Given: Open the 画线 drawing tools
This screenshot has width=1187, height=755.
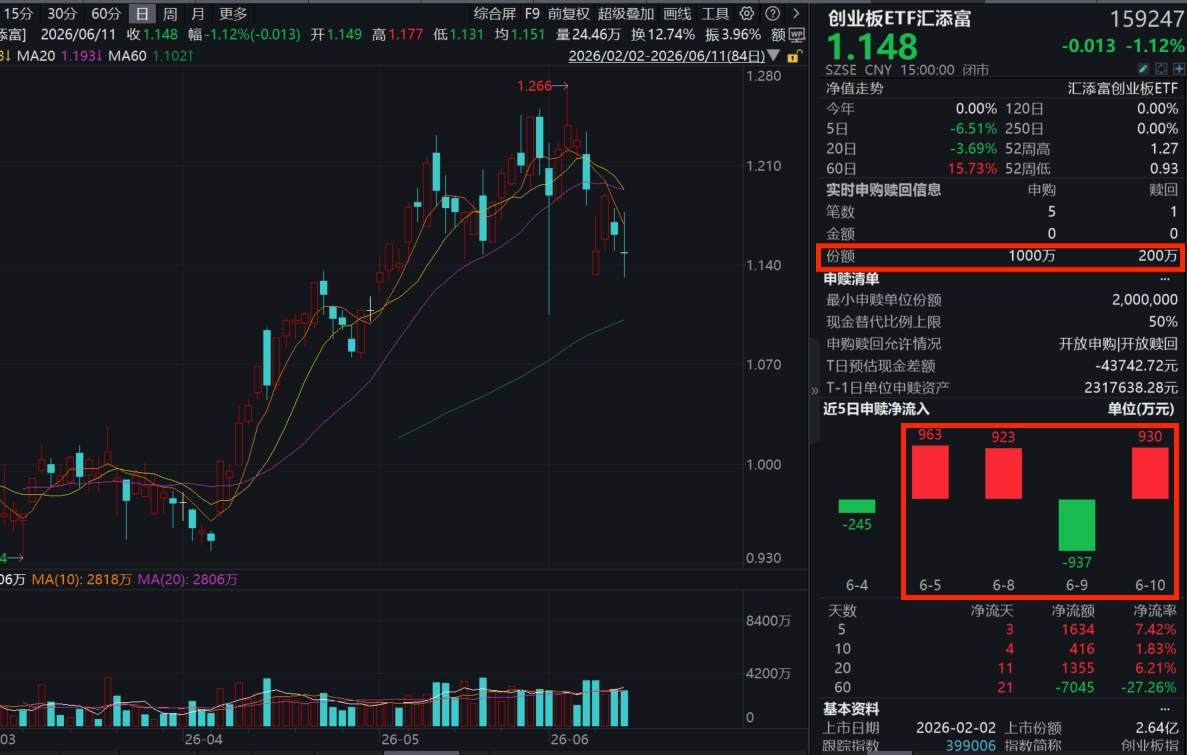Looking at the screenshot, I should click(x=678, y=14).
